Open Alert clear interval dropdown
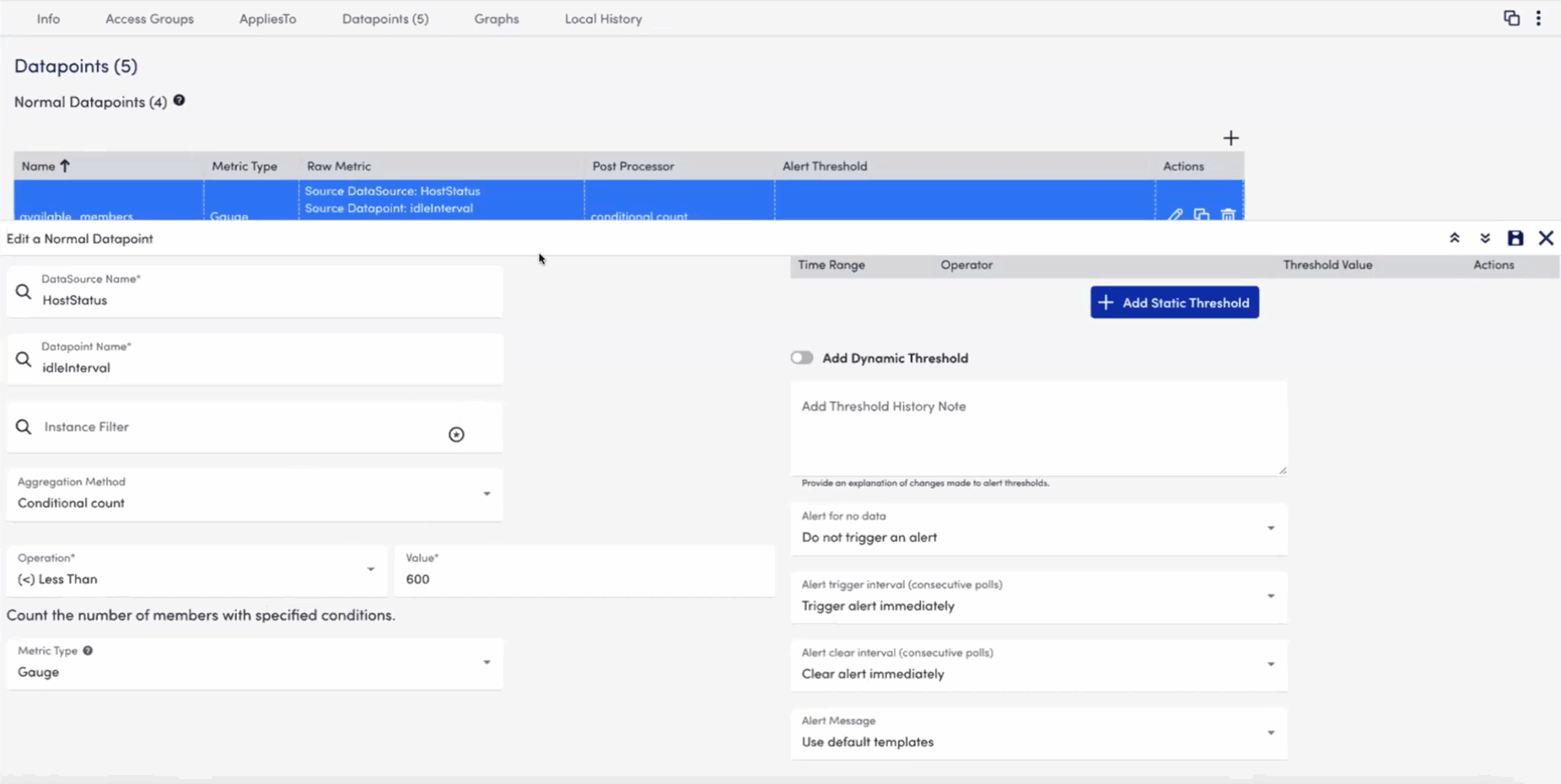Screen dimensions: 1561x784 point(1038,665)
